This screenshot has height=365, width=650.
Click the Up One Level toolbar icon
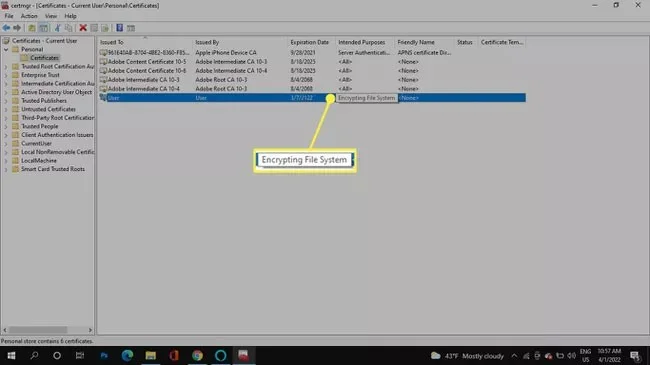coord(32,28)
